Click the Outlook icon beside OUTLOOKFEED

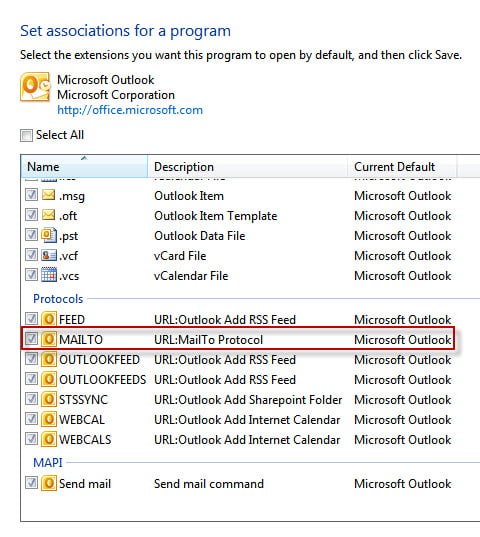pyautogui.click(x=49, y=359)
